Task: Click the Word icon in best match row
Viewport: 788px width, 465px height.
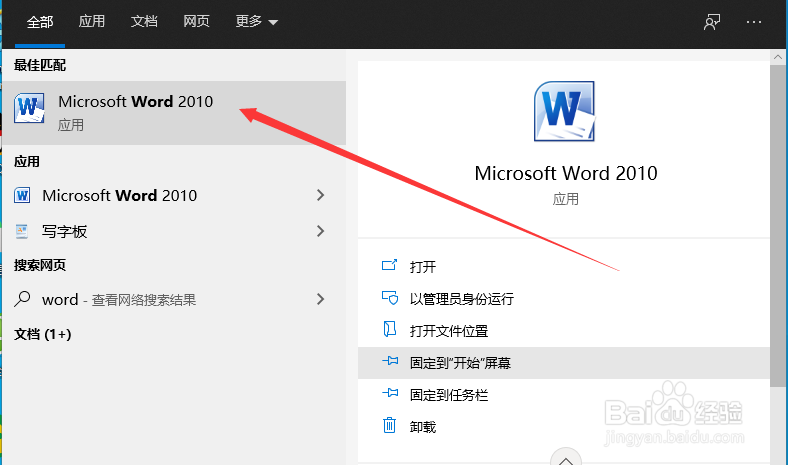Action: pyautogui.click(x=29, y=108)
